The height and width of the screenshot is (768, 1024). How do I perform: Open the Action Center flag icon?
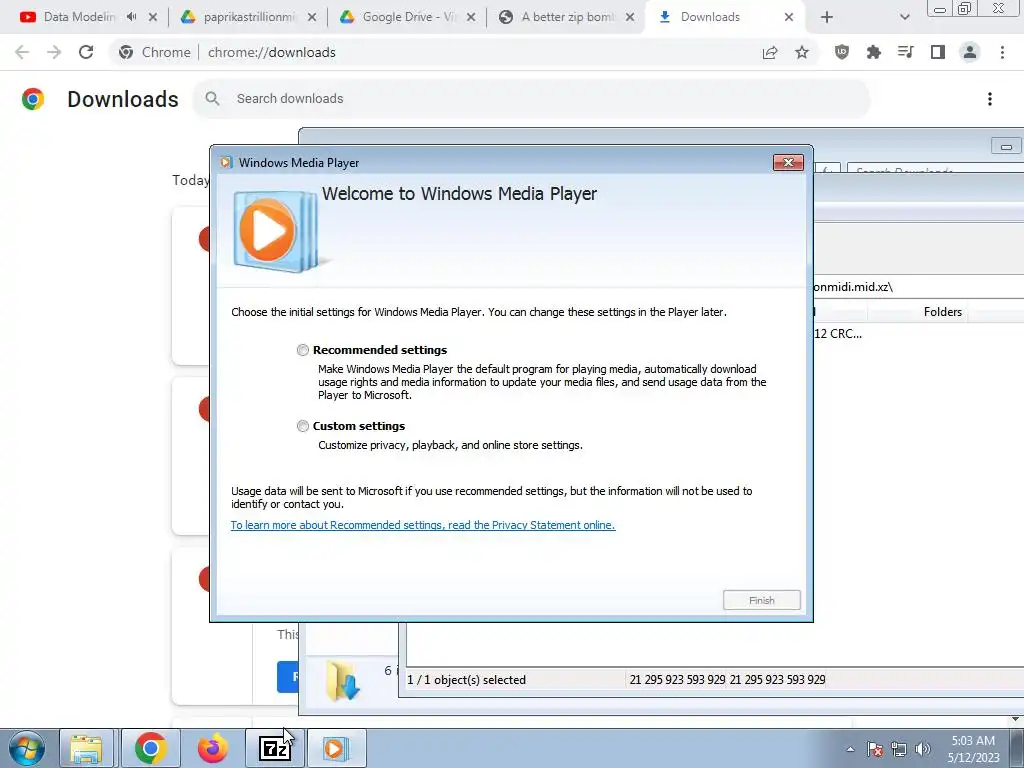pyautogui.click(x=875, y=749)
